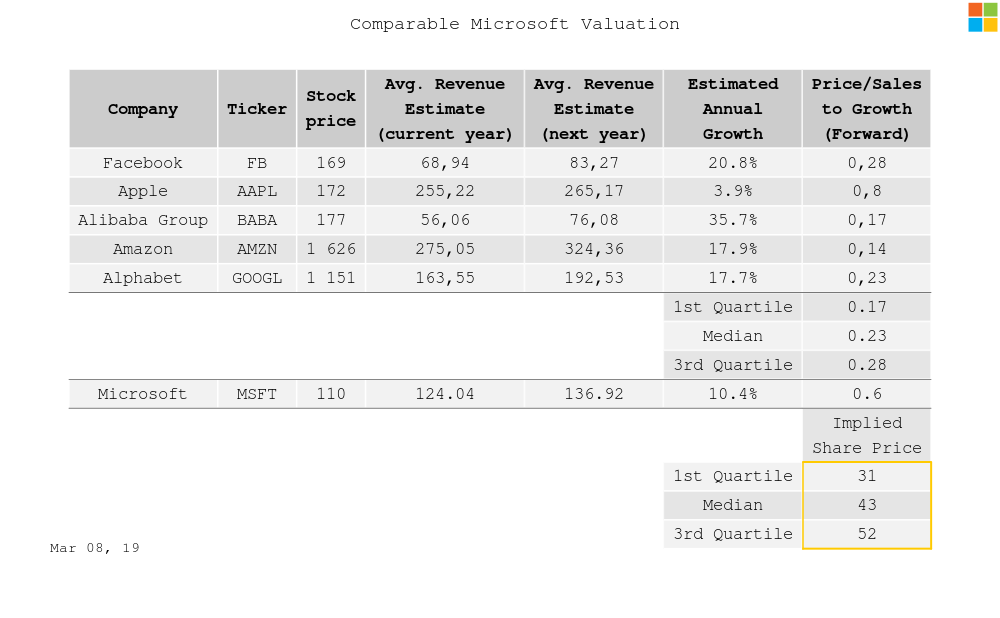Select the Ticker column header

coord(257,109)
